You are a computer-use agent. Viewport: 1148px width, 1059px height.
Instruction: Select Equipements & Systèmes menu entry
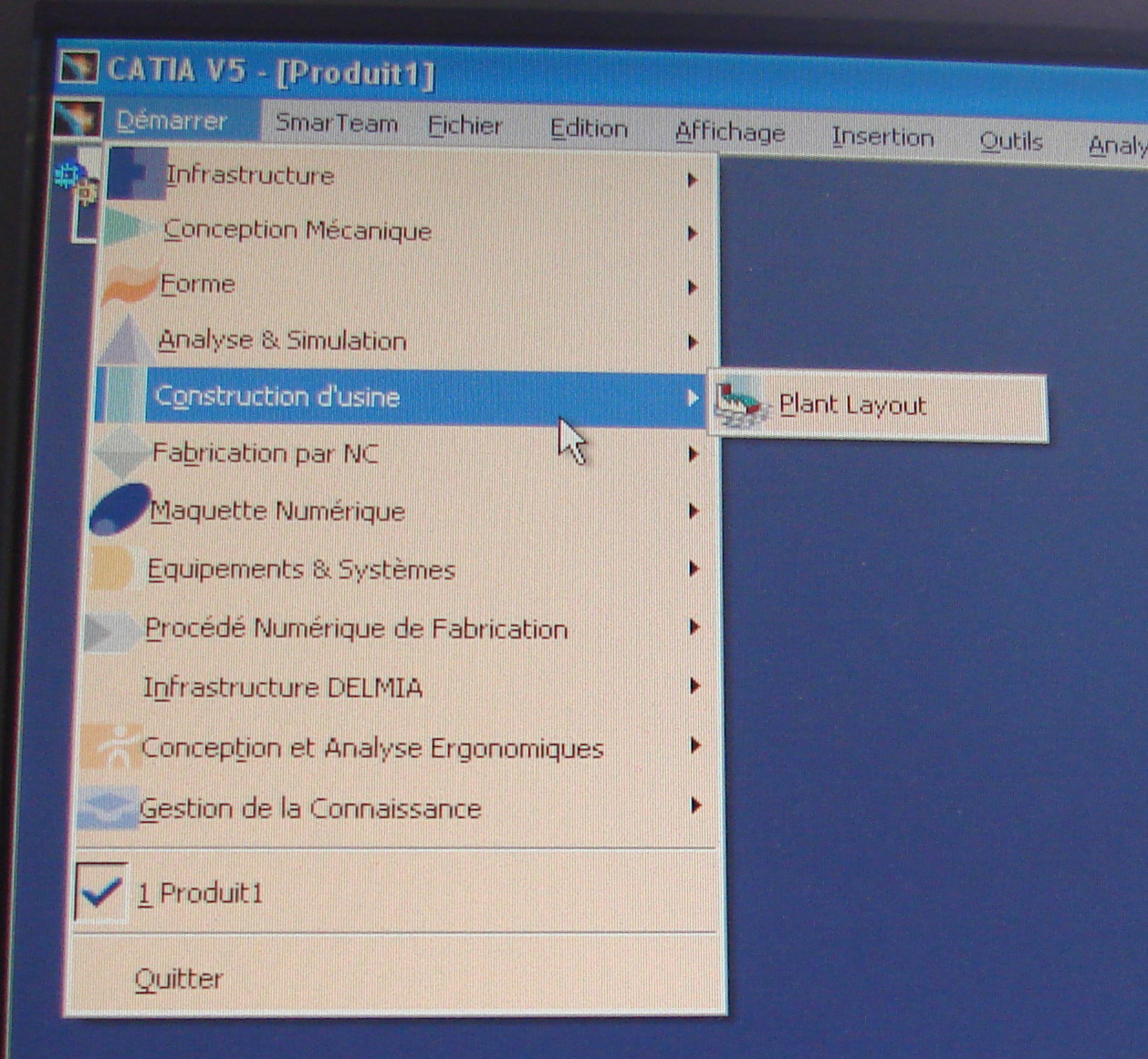click(301, 569)
